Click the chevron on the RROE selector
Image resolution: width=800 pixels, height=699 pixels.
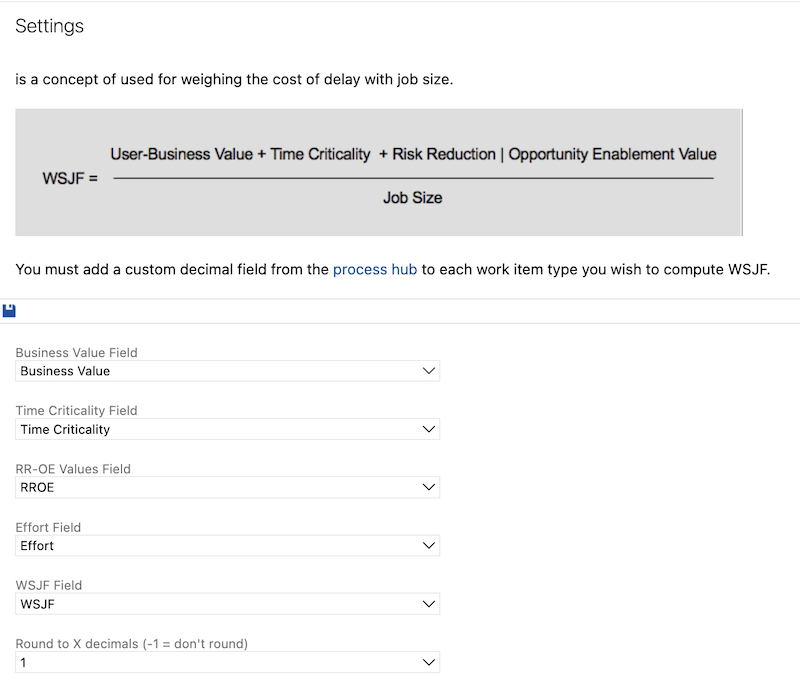click(429, 487)
